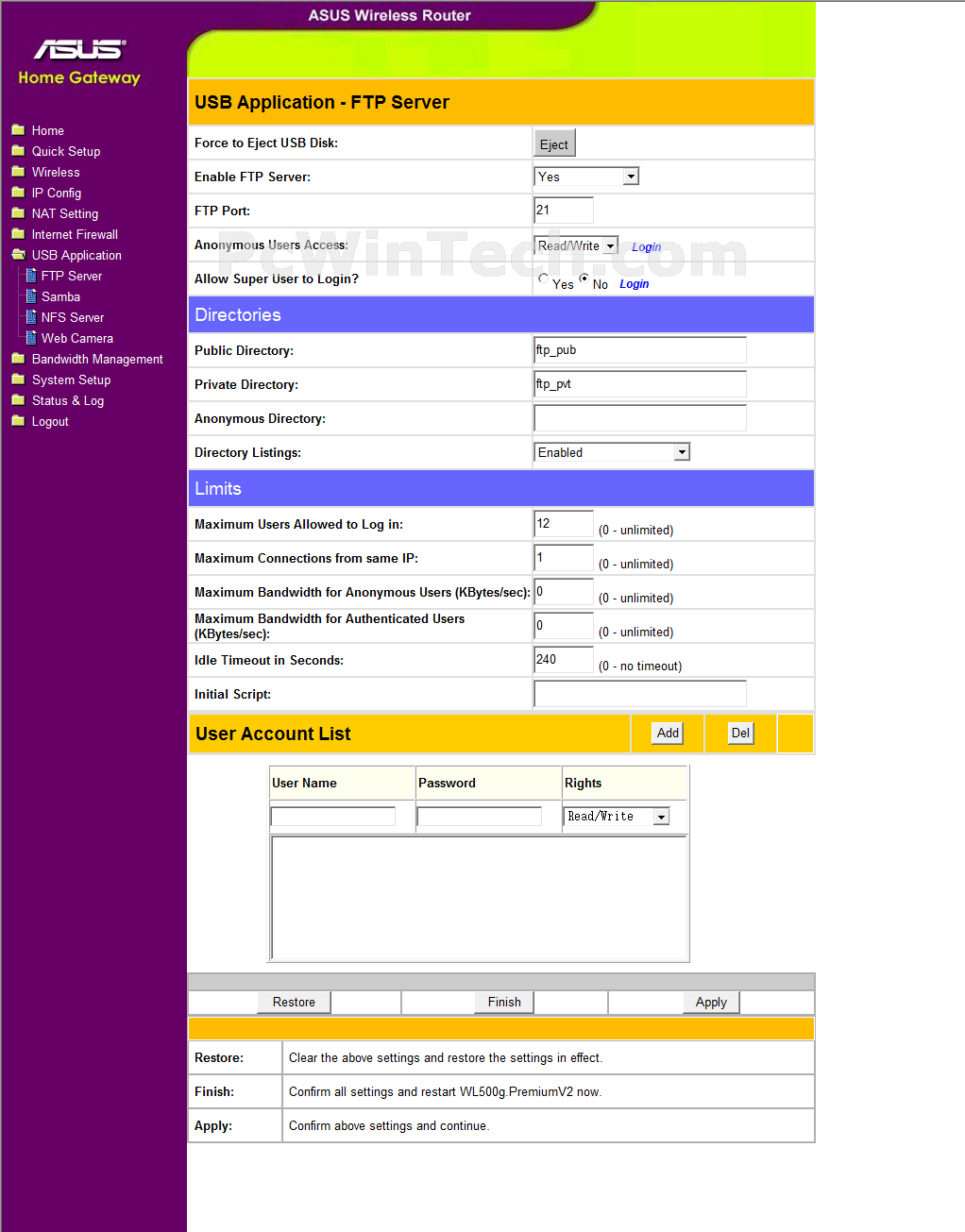
Task: Click the page icon beside Samba
Action: pos(31,296)
